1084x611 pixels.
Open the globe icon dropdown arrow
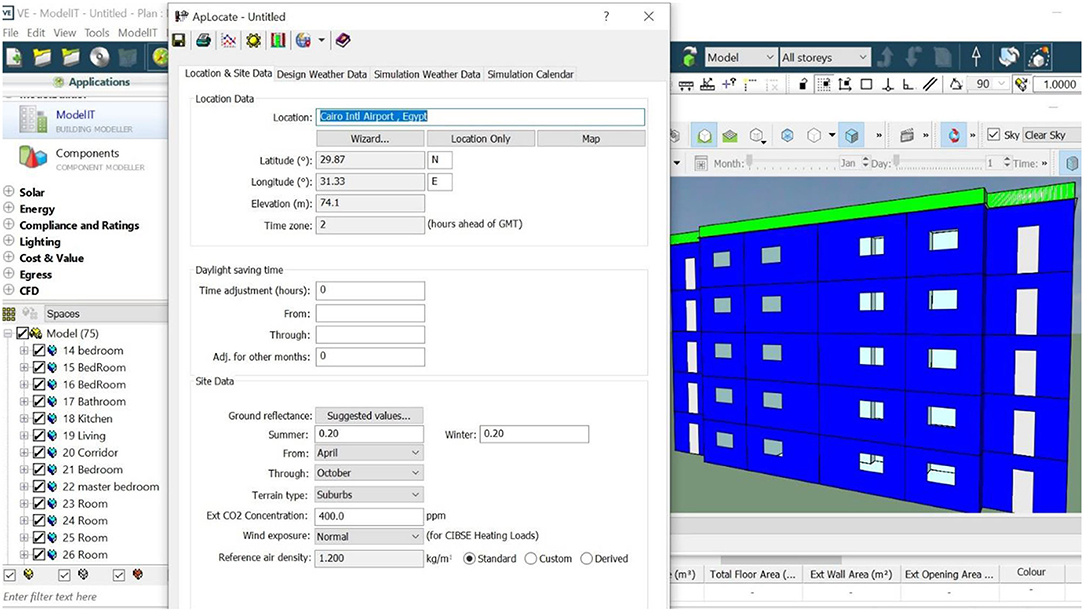[x=321, y=40]
